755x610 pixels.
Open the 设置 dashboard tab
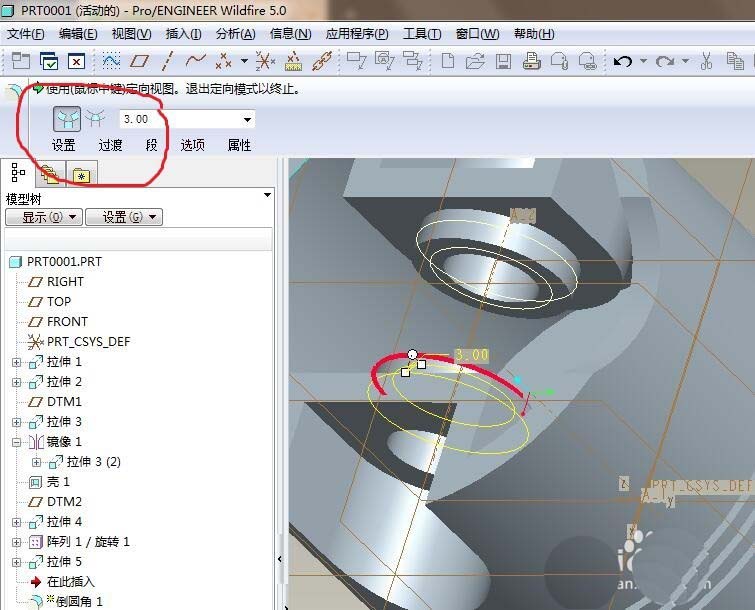[x=64, y=145]
